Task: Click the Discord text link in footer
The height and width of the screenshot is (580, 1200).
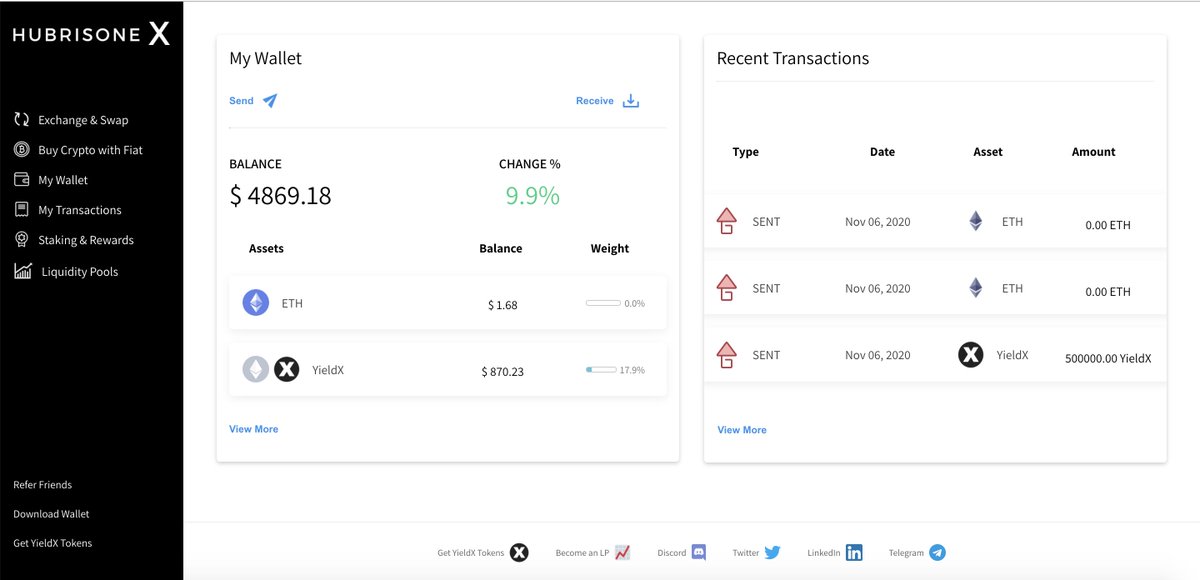Action: coord(672,553)
